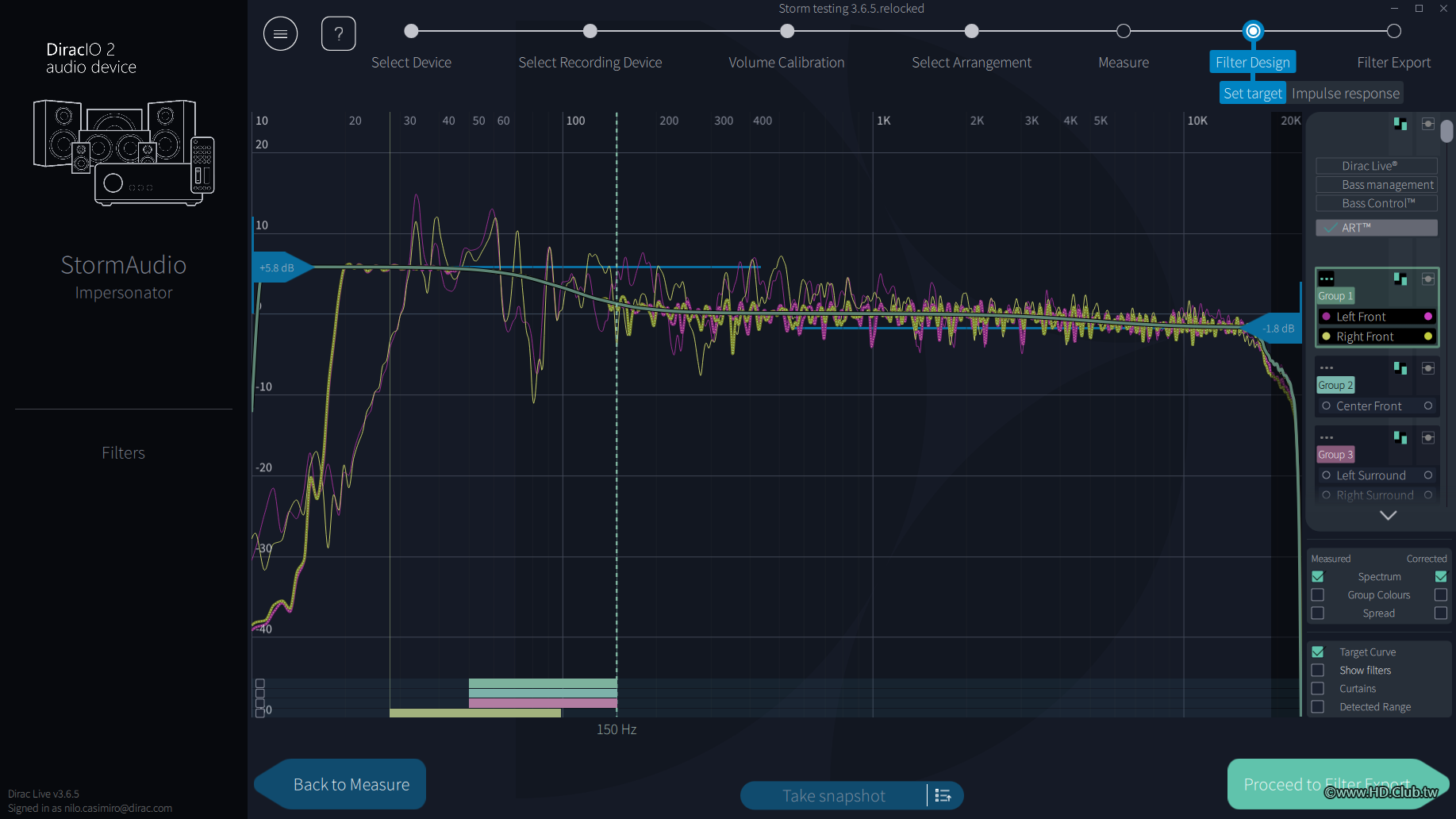Click the question mark help icon
Viewport: 1456px width, 819px height.
tap(338, 33)
